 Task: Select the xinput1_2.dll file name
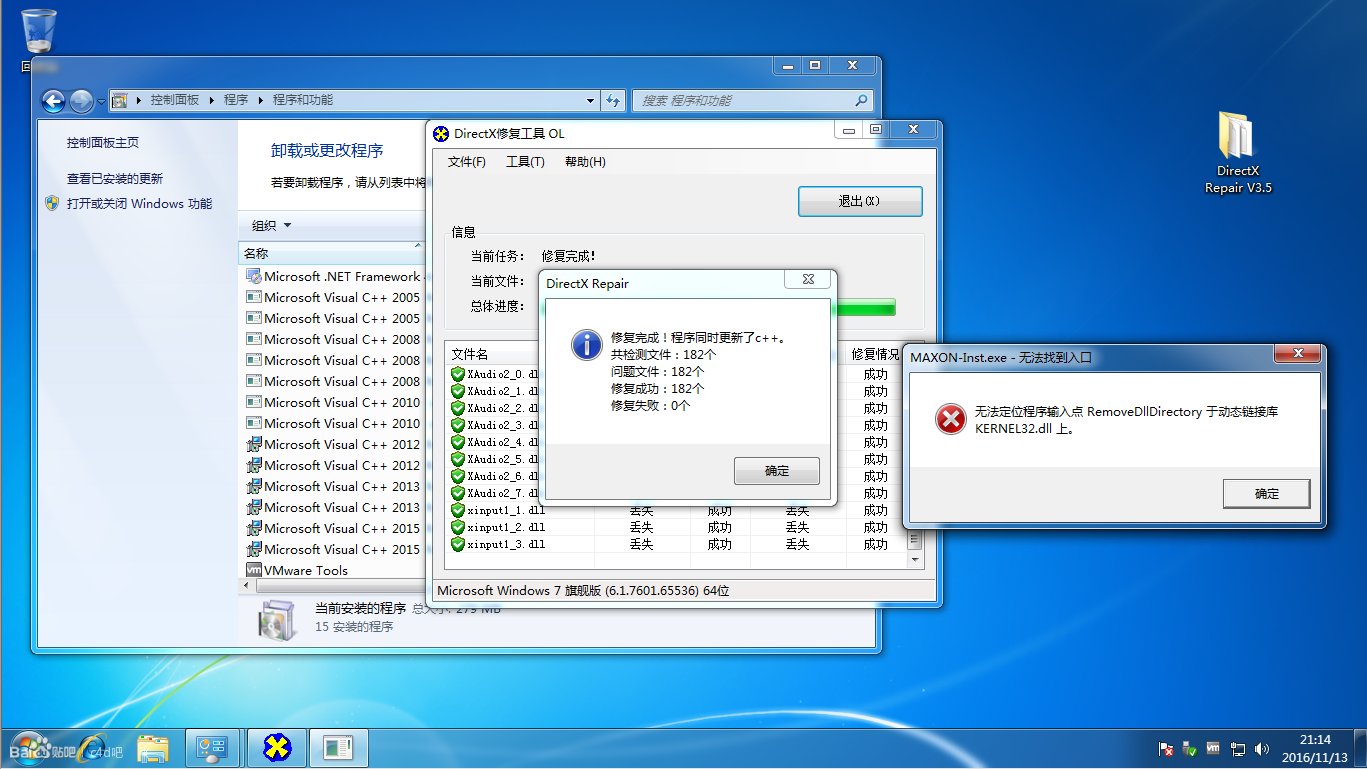pyautogui.click(x=506, y=527)
